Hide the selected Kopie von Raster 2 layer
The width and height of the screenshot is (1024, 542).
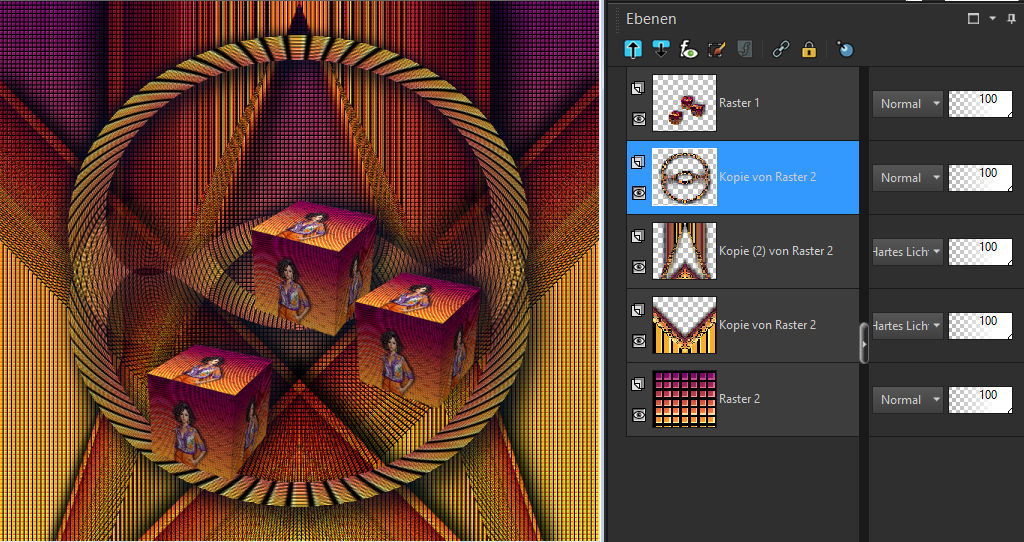pos(639,193)
